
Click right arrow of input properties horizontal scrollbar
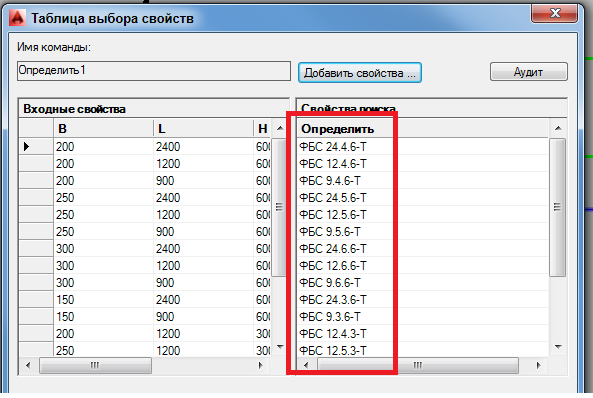point(260,365)
